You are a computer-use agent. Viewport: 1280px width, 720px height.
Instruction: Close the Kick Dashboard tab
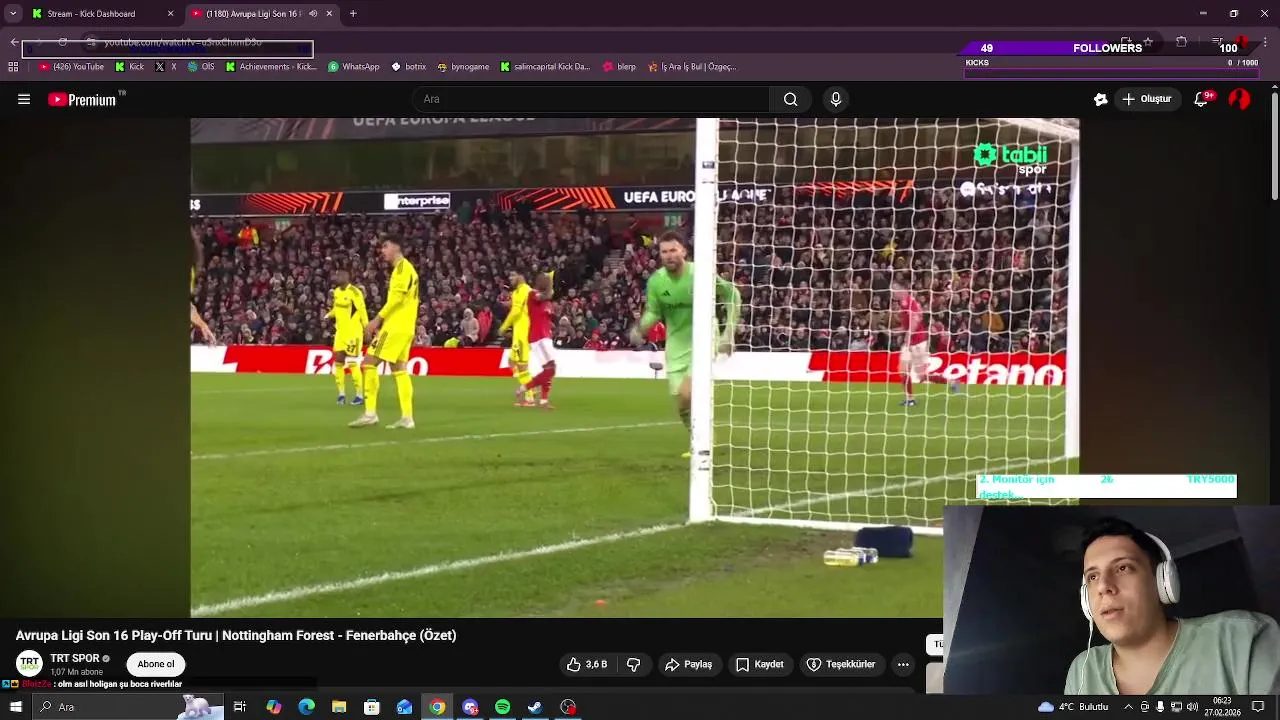[x=170, y=14]
